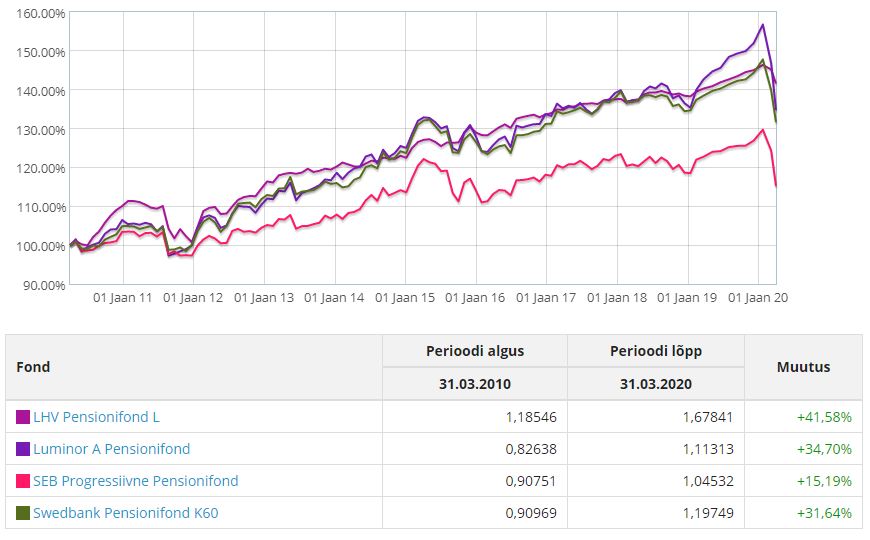Click the 01 Jaan 11 x-axis label

123,298
